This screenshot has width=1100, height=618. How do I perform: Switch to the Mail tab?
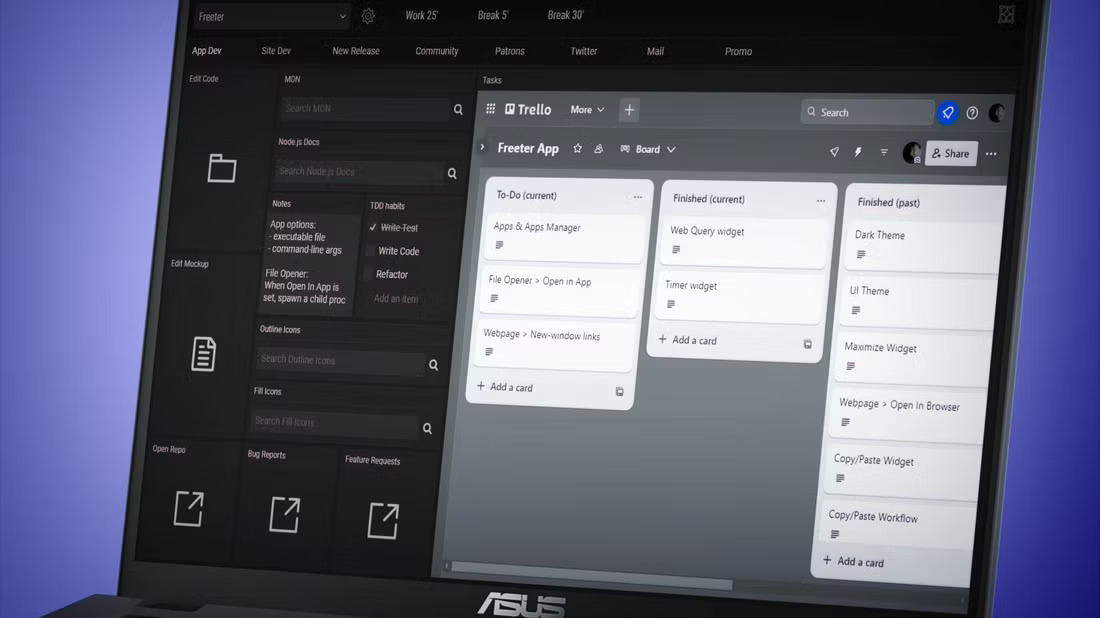coord(655,51)
